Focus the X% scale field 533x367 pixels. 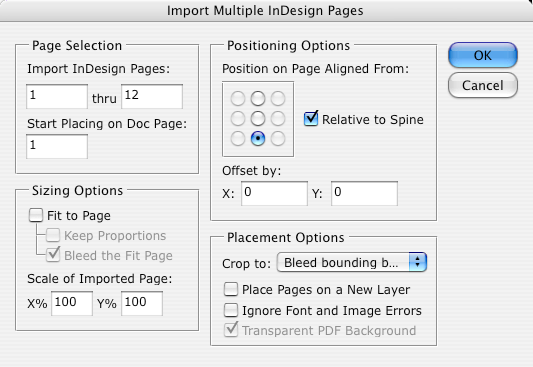tap(72, 303)
